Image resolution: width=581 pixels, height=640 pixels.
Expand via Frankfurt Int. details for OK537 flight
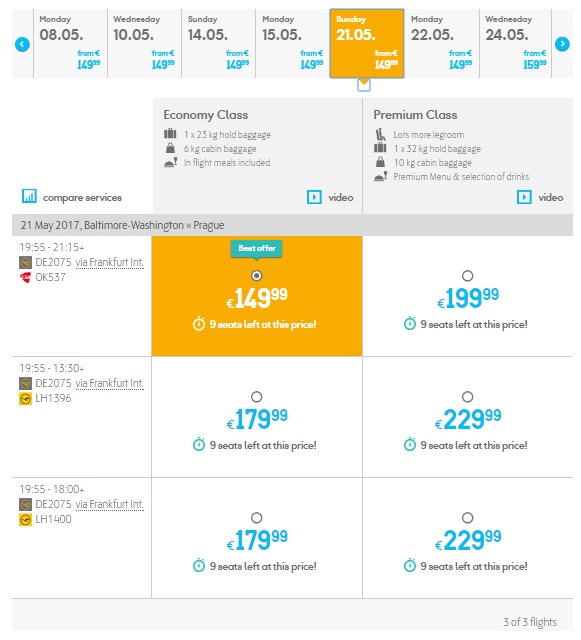pos(109,262)
